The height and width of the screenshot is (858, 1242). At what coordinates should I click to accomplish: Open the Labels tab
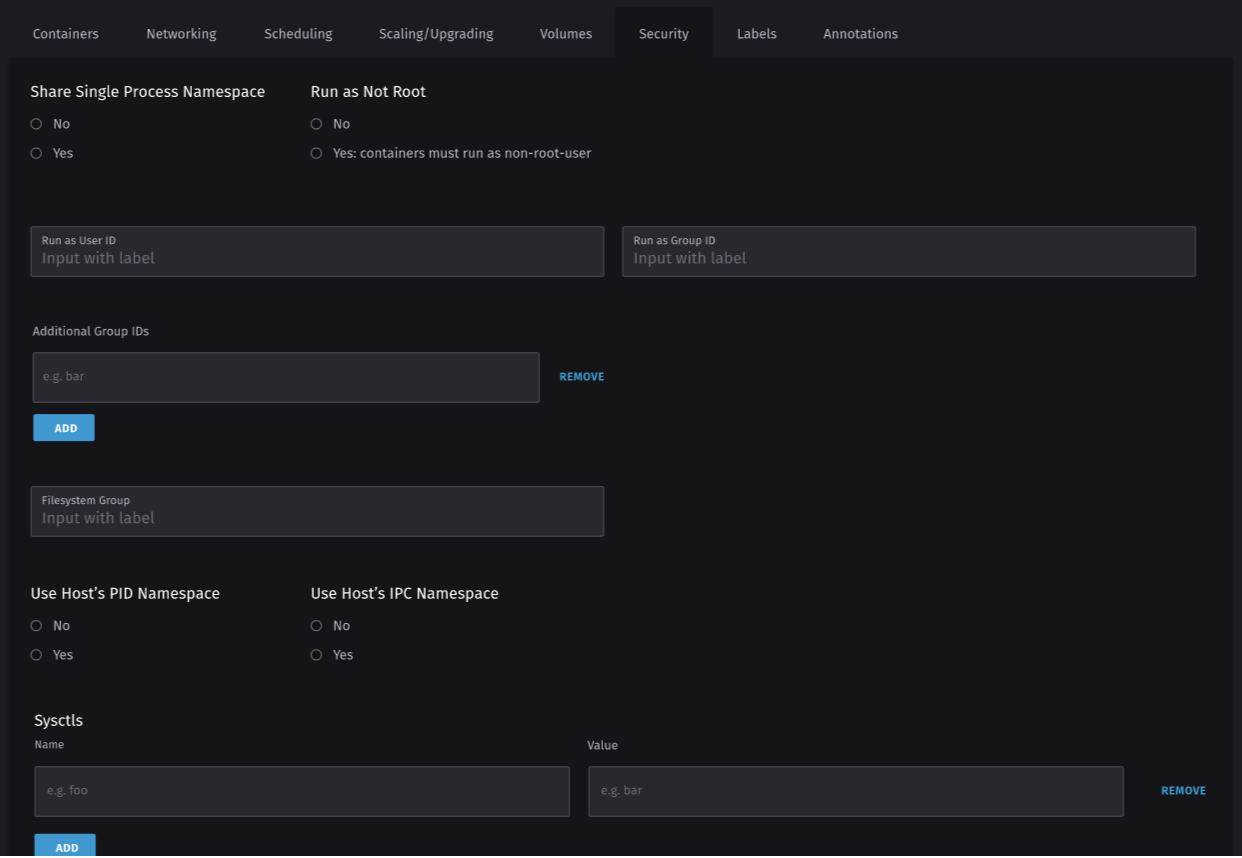756,33
